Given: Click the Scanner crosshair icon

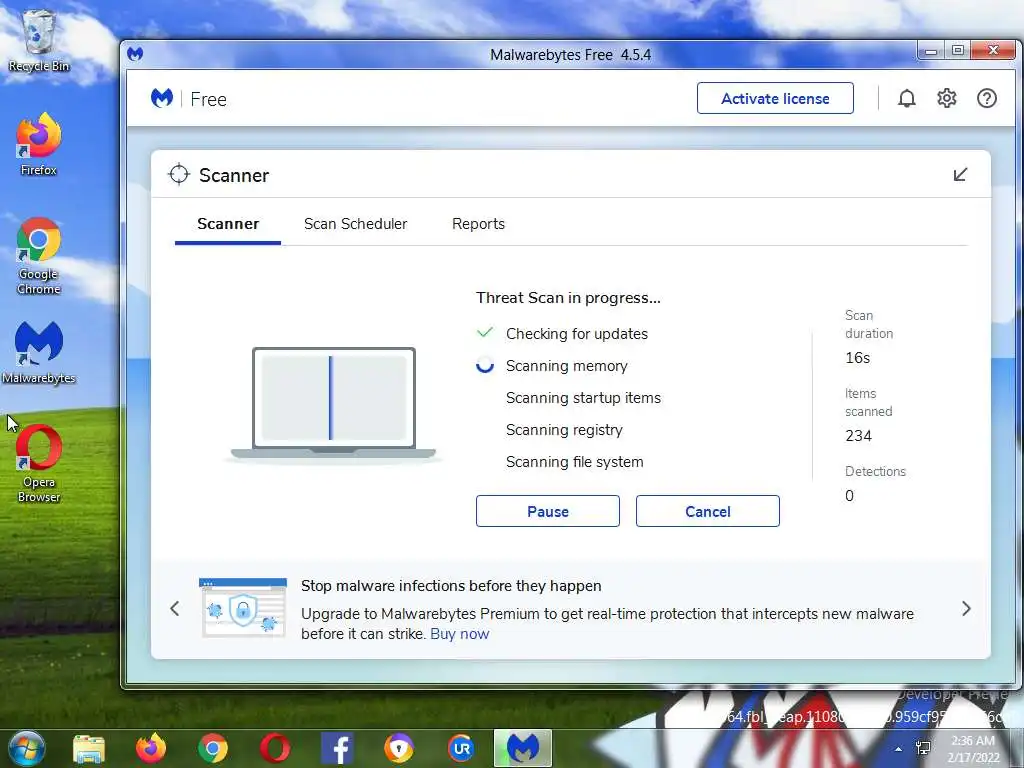Looking at the screenshot, I should pyautogui.click(x=178, y=174).
